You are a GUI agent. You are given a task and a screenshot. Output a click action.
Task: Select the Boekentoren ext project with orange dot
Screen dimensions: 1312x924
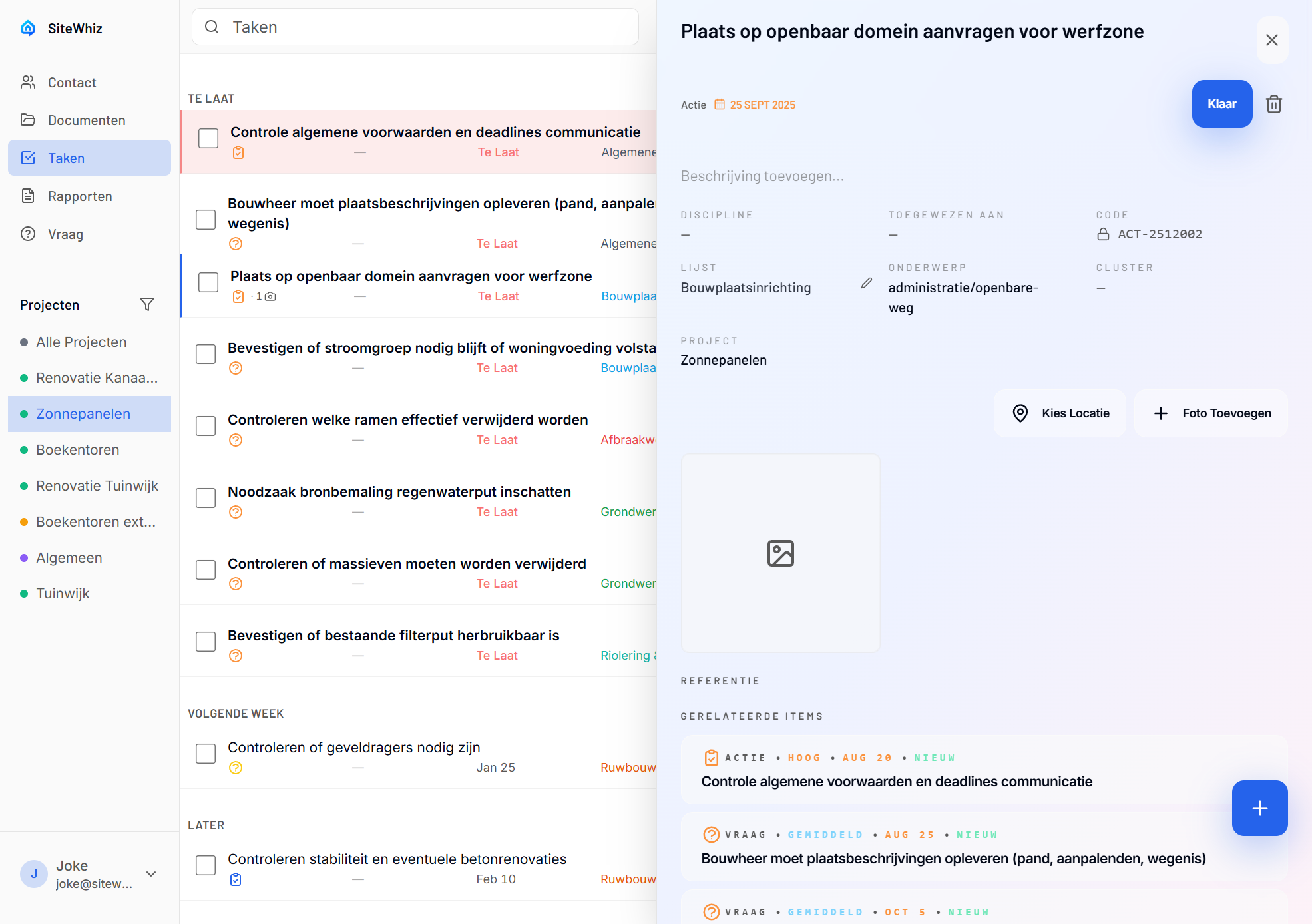click(96, 522)
